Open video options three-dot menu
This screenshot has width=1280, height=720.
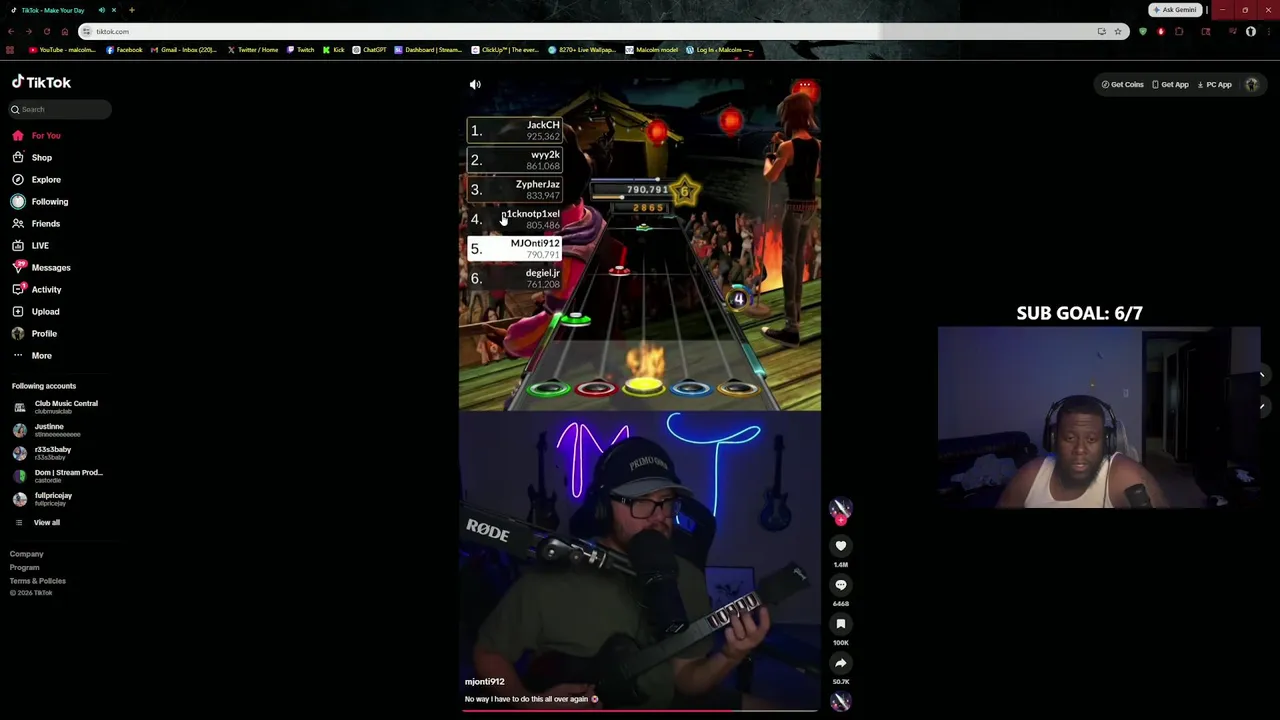805,85
